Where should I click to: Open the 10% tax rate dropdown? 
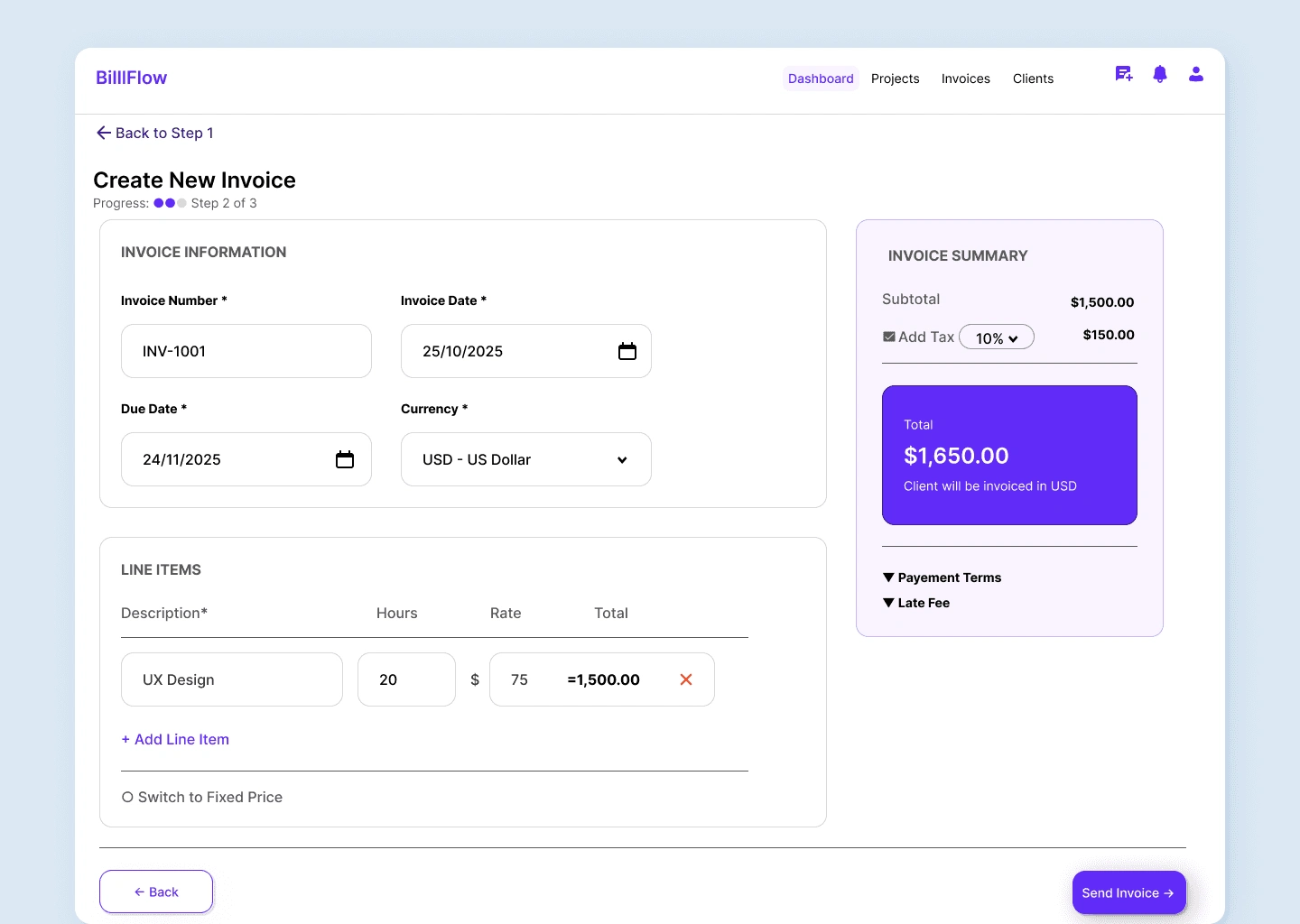(997, 337)
